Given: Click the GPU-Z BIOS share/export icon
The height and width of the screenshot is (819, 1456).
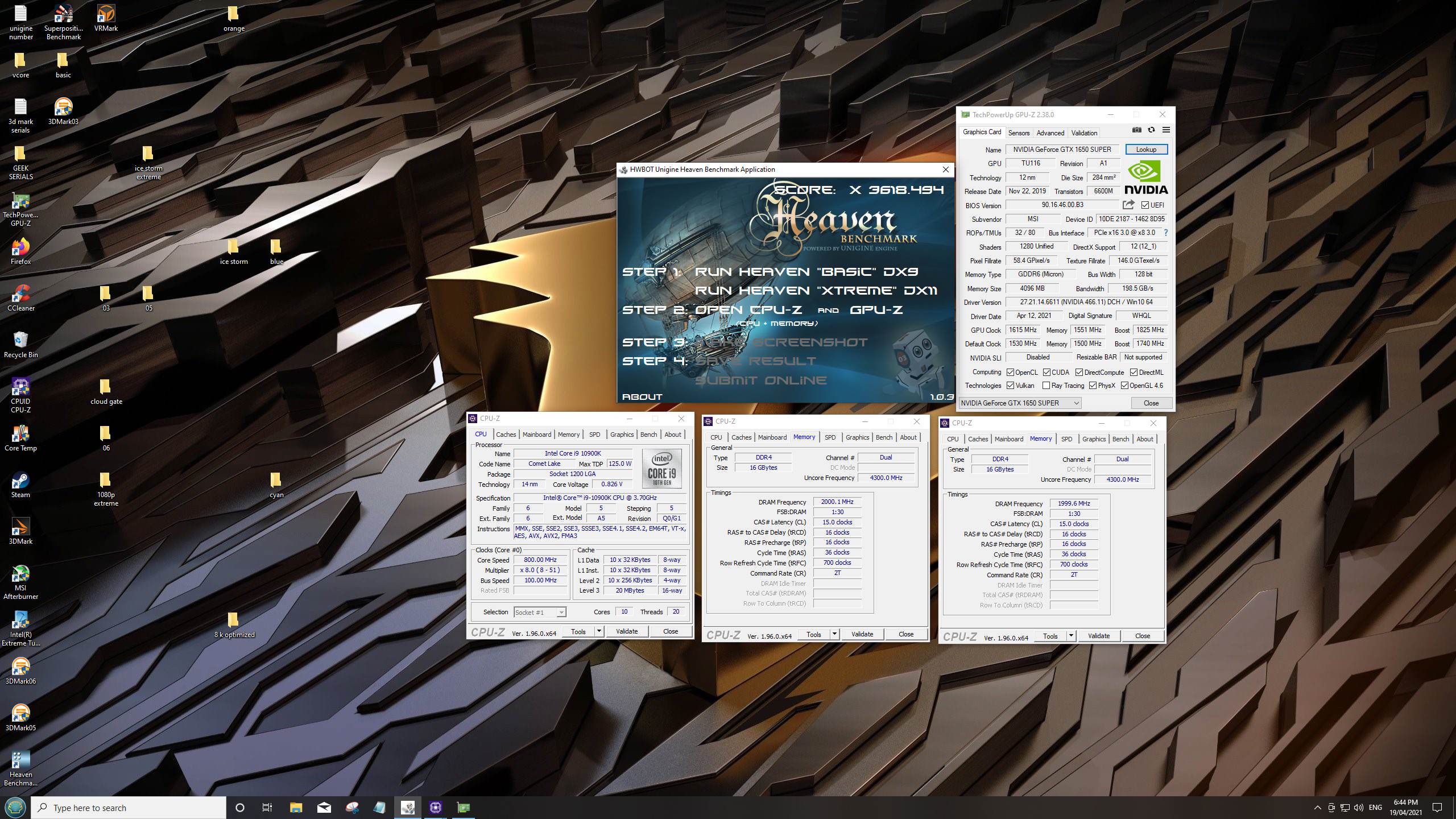Looking at the screenshot, I should tap(1128, 205).
